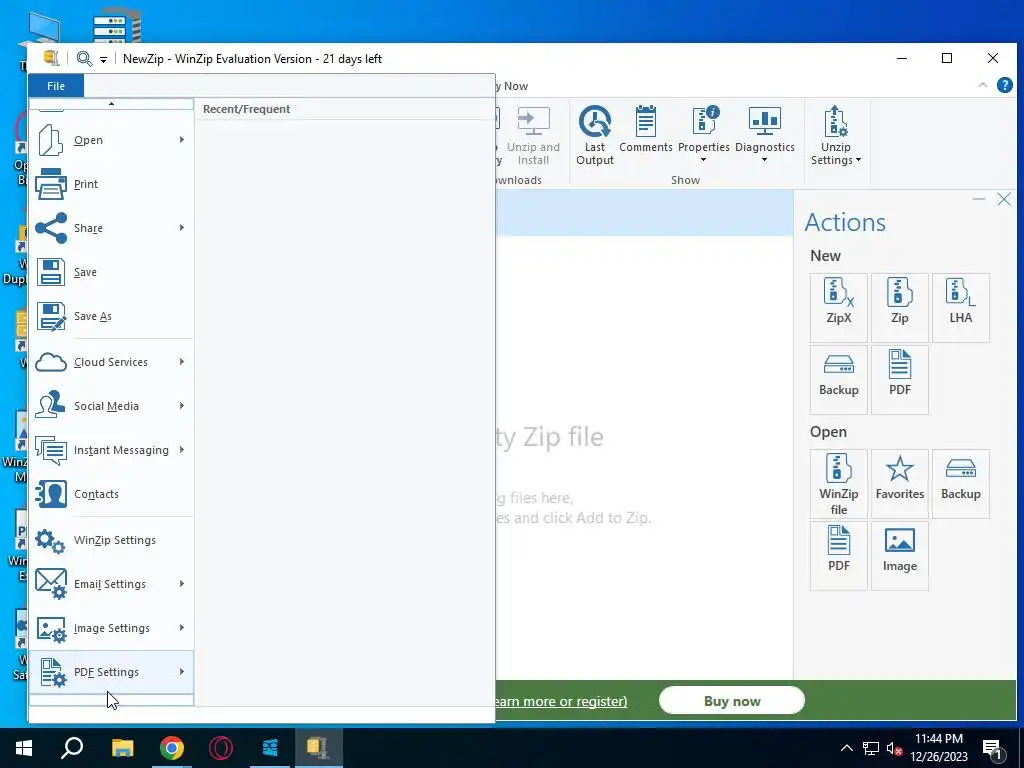1024x768 pixels.
Task: Click the Image Settings icon
Action: 50,628
